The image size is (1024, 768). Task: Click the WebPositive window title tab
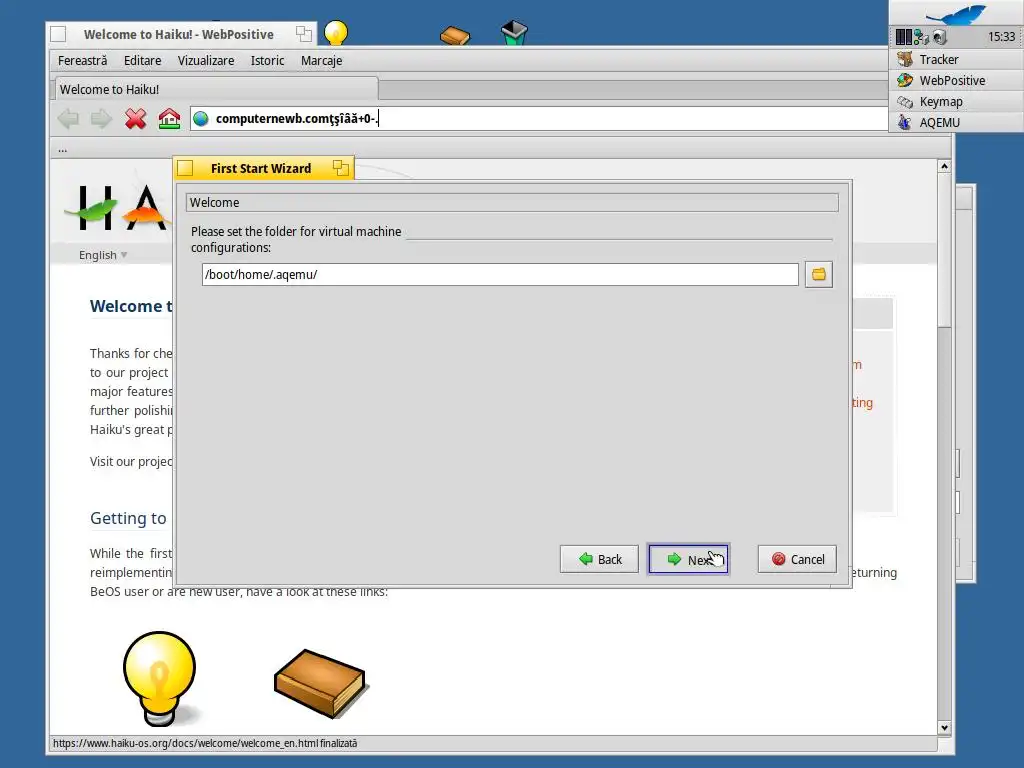[182, 34]
